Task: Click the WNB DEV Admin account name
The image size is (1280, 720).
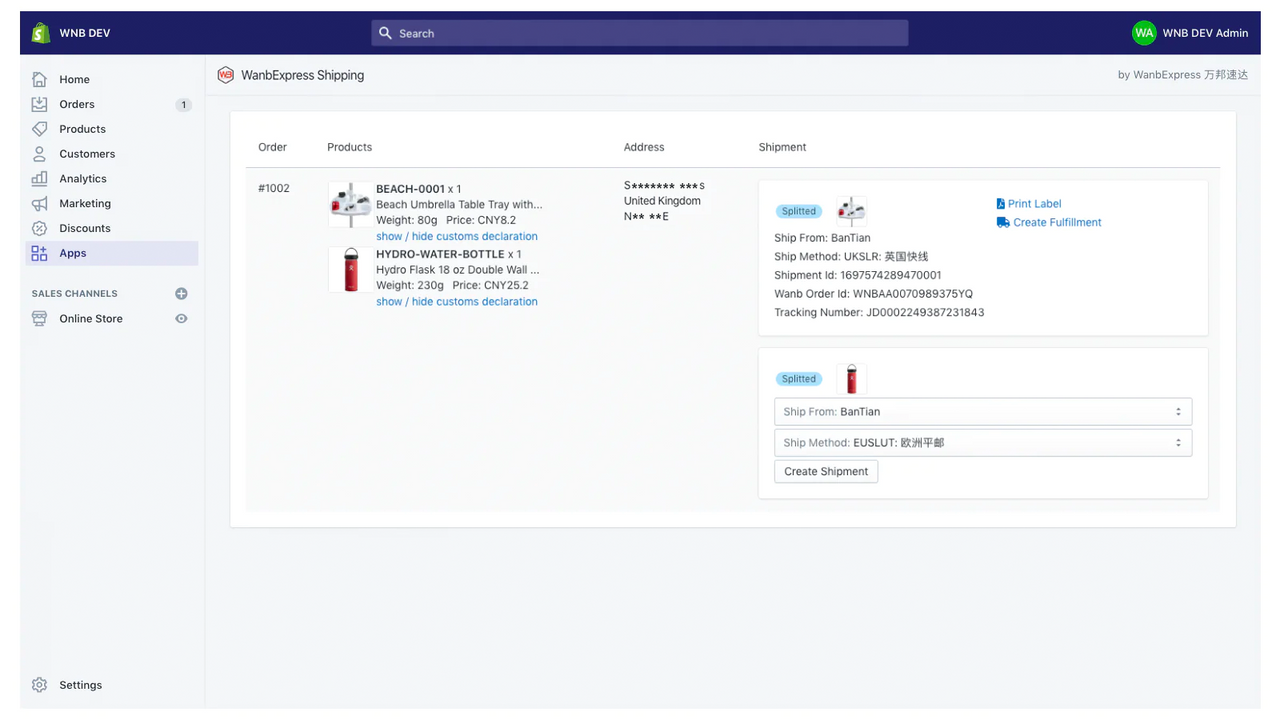Action: (x=1205, y=33)
